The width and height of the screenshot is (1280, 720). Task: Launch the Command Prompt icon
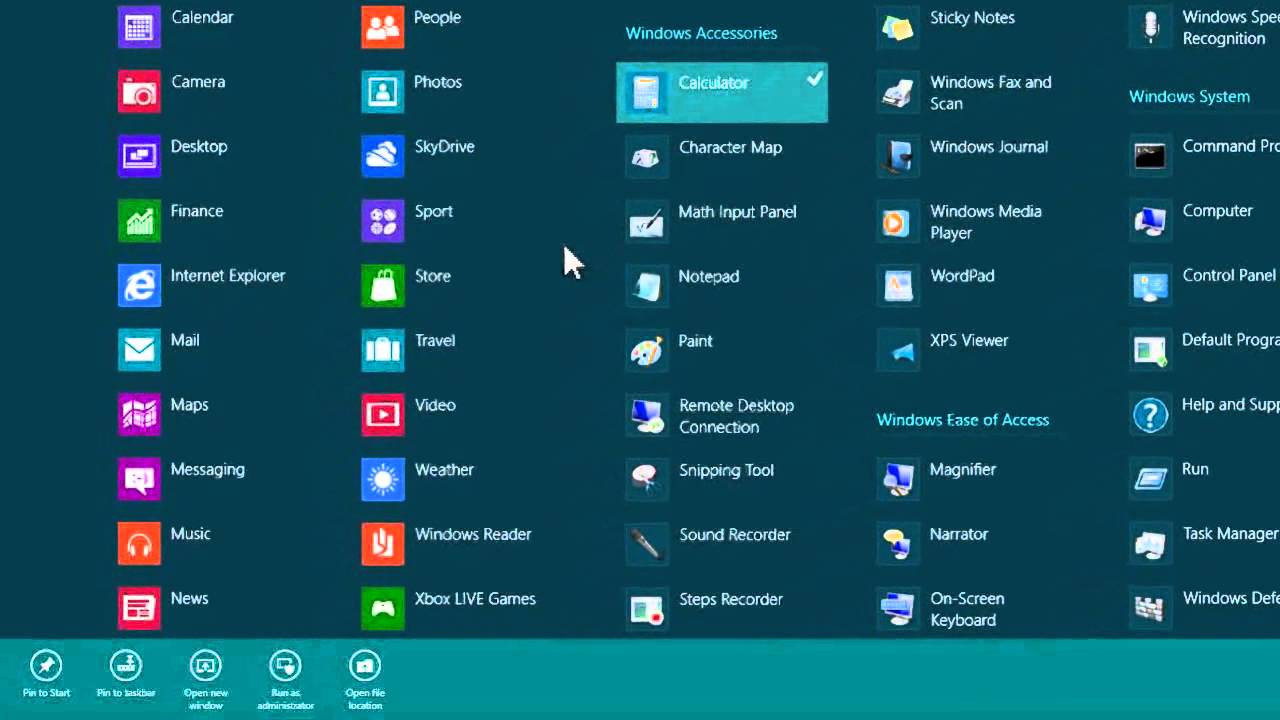click(1150, 156)
